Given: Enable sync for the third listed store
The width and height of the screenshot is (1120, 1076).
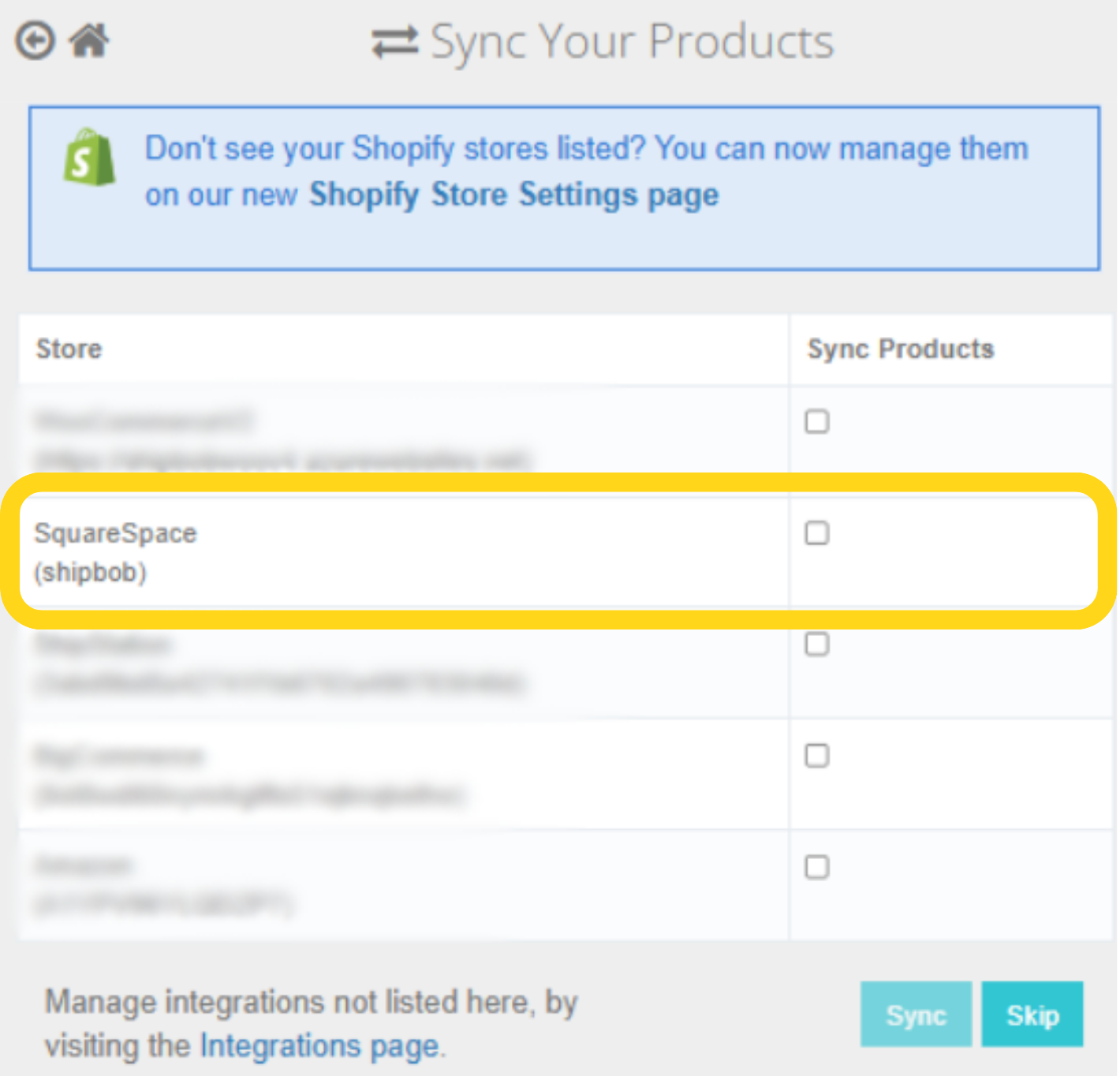Looking at the screenshot, I should [816, 644].
